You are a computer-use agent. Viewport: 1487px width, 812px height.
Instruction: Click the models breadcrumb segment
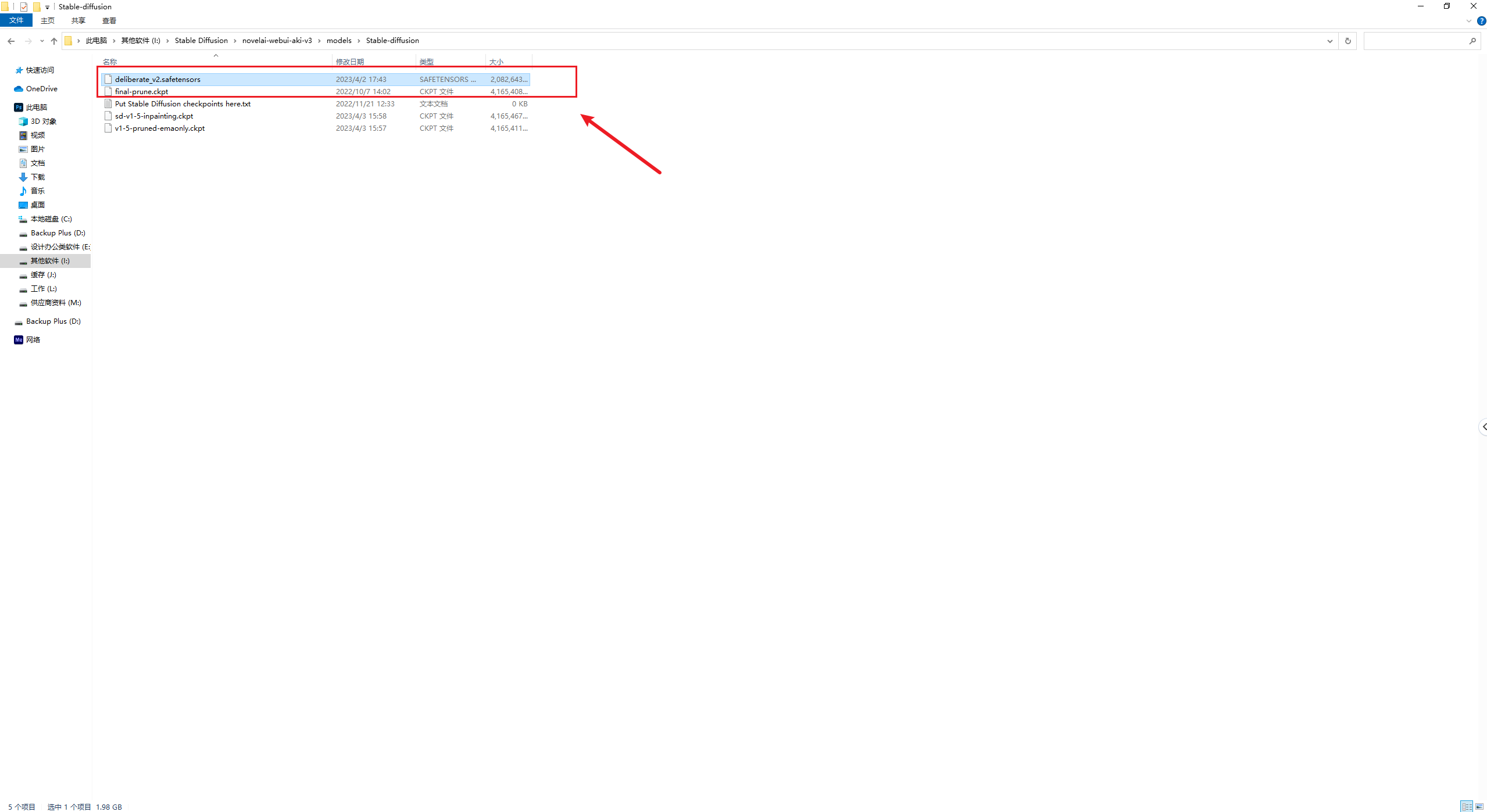[x=339, y=40]
